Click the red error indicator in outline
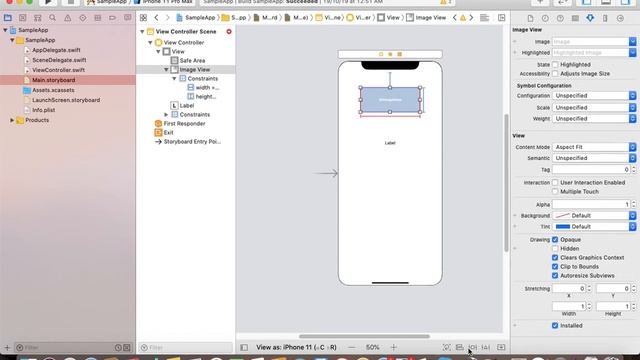The image size is (640, 360). point(229,31)
